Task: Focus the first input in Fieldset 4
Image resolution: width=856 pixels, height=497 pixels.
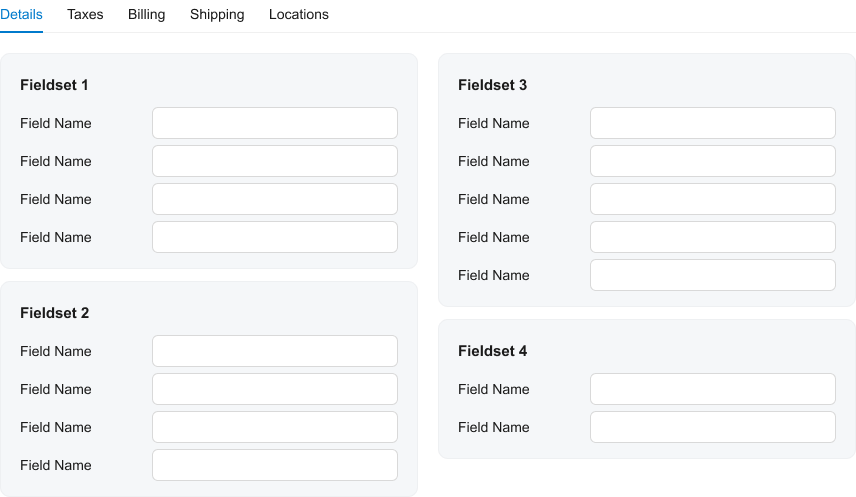Action: pos(713,389)
